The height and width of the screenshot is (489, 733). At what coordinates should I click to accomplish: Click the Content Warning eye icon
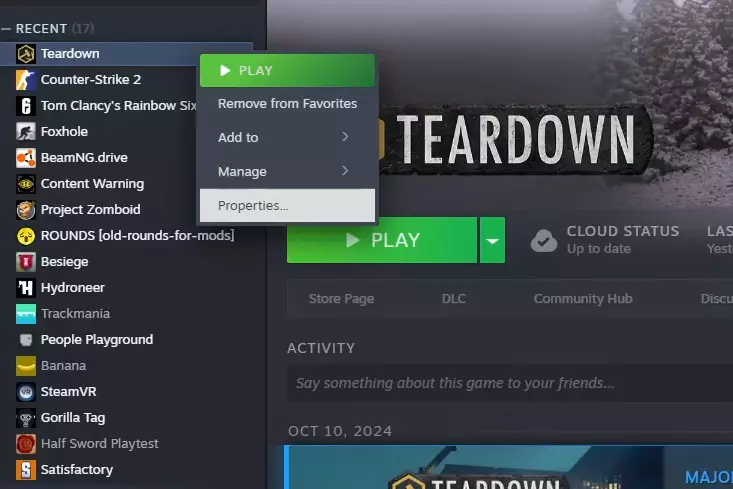tap(26, 184)
